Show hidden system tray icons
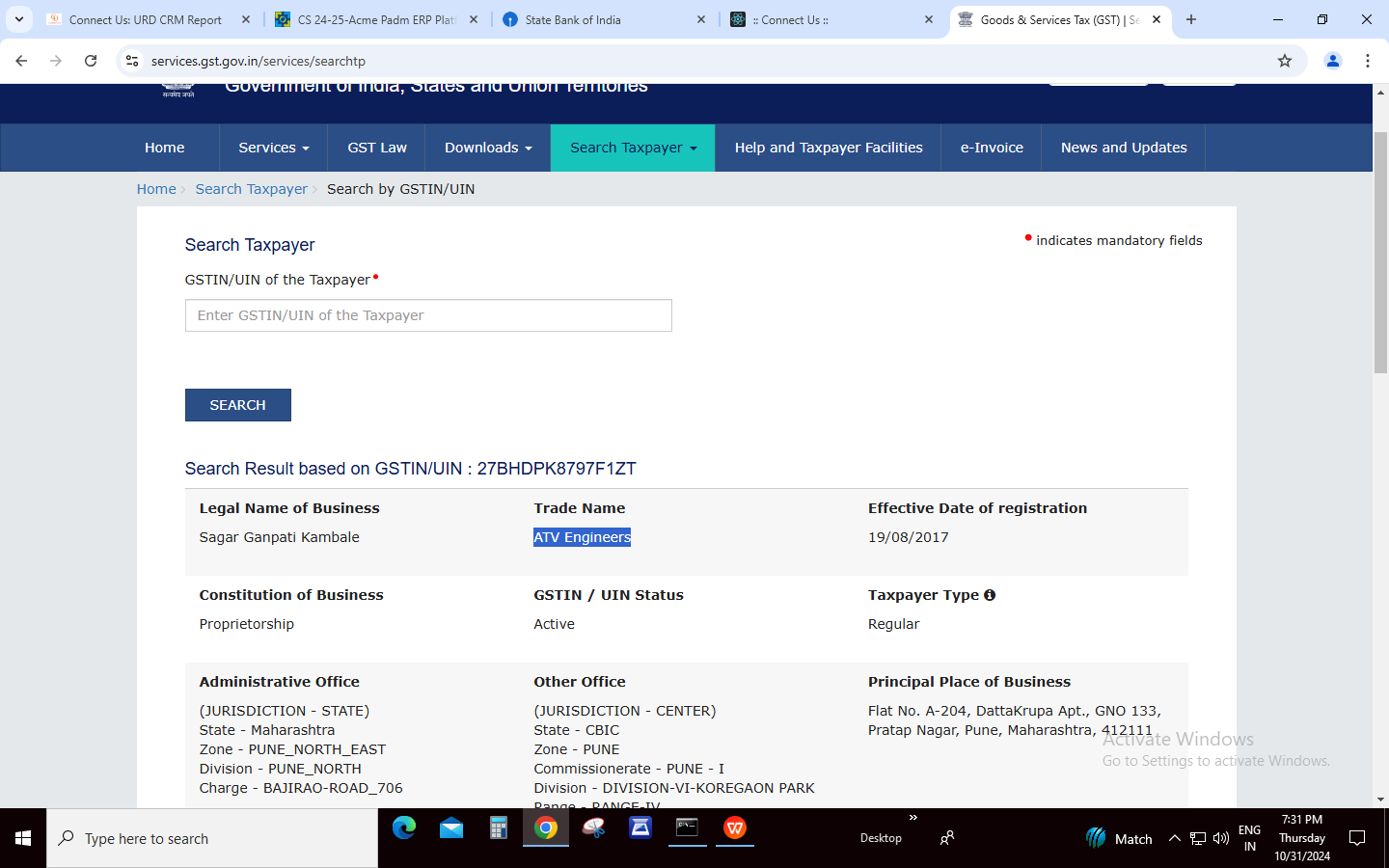This screenshot has height=868, width=1389. coord(1175,838)
